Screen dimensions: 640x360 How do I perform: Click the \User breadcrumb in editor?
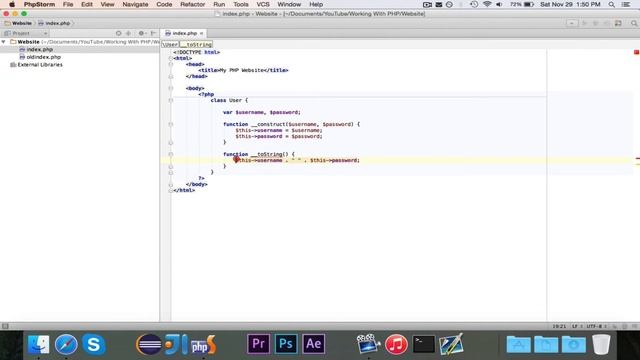(170, 44)
